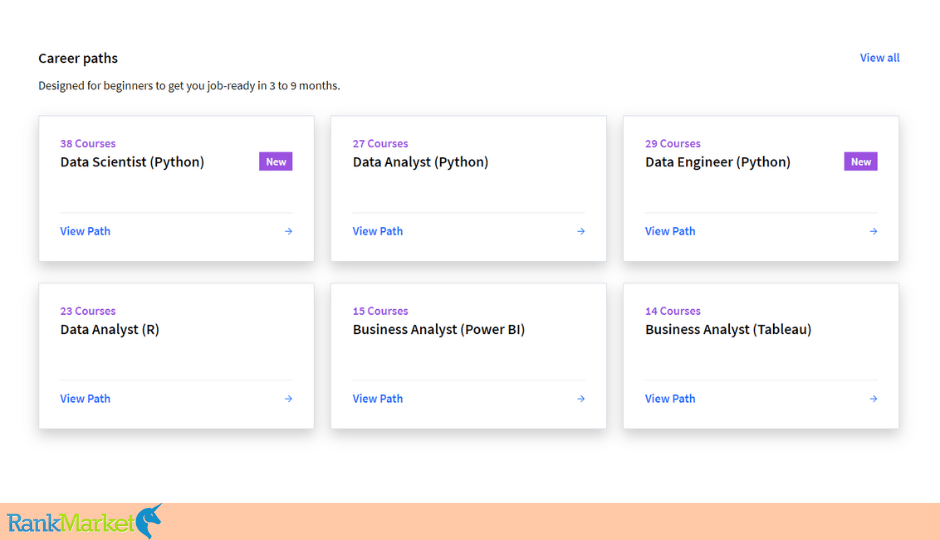Click the 38 Courses label
This screenshot has height=540, width=940.
(88, 143)
